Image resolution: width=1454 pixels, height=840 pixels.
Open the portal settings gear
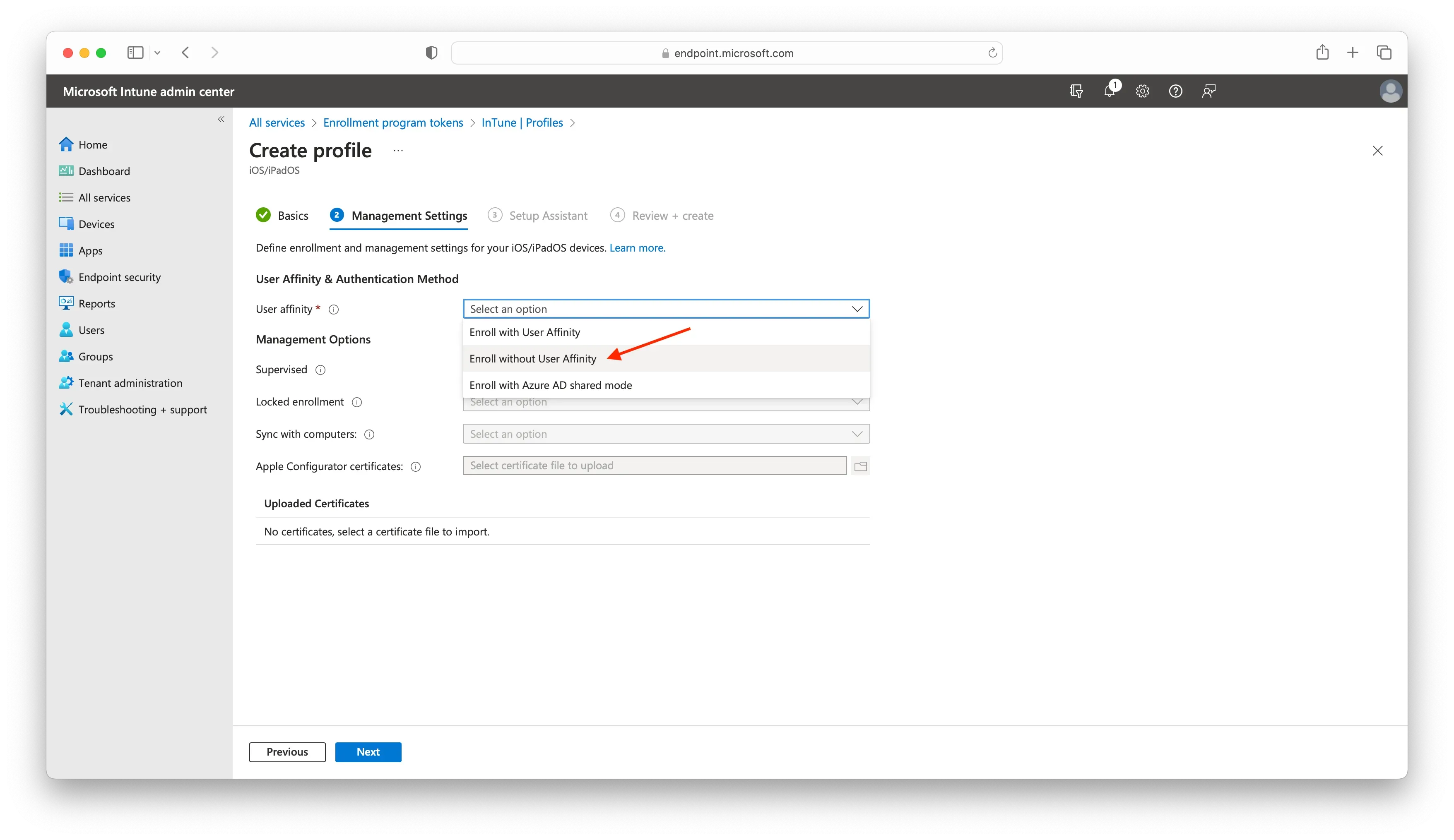(x=1142, y=91)
